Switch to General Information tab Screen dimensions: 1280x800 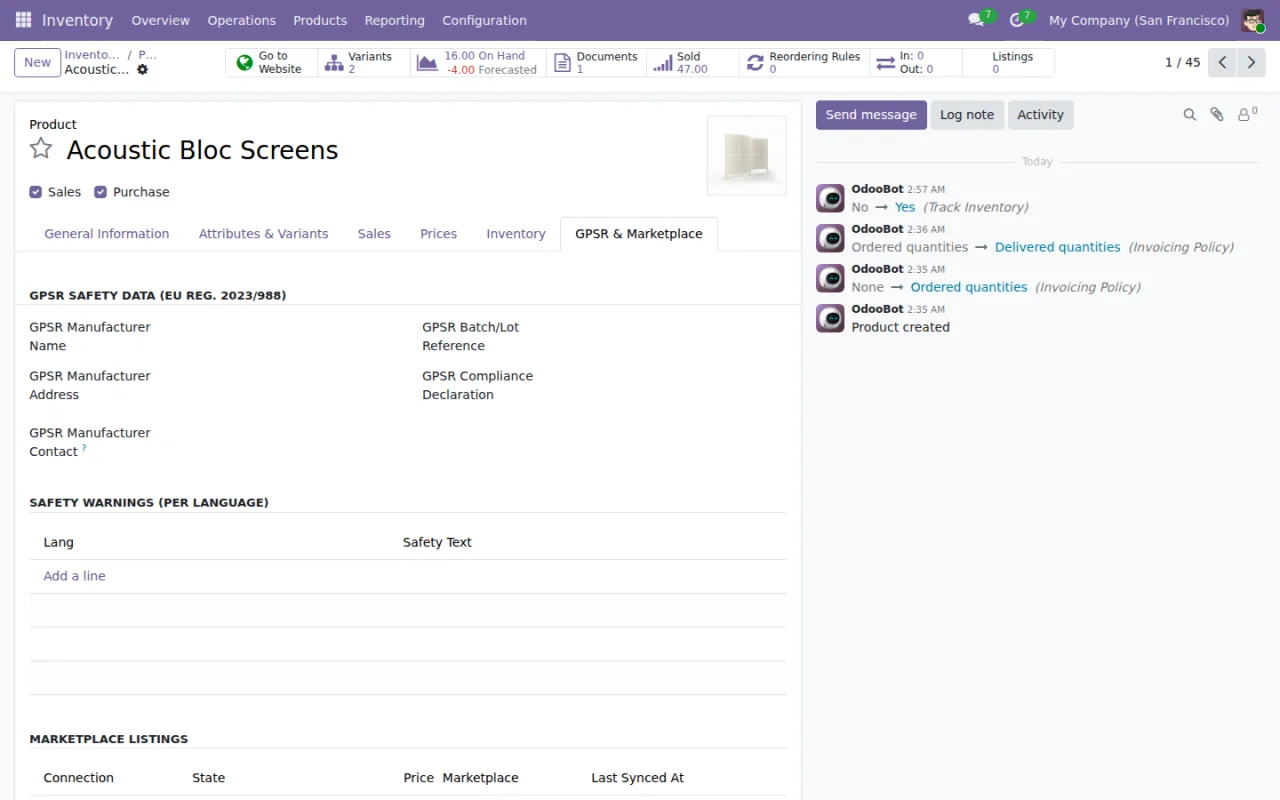click(x=107, y=234)
